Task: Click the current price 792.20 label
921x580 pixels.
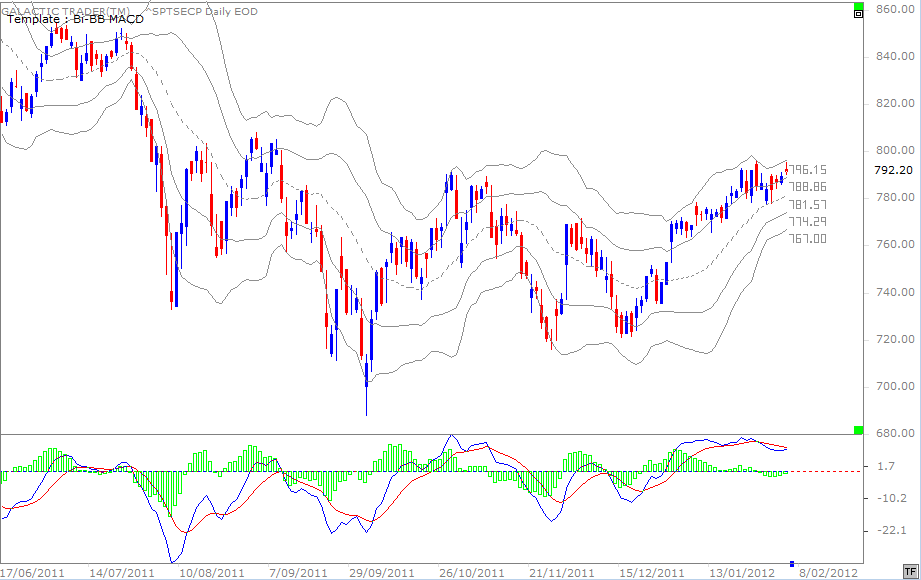Action: (893, 170)
